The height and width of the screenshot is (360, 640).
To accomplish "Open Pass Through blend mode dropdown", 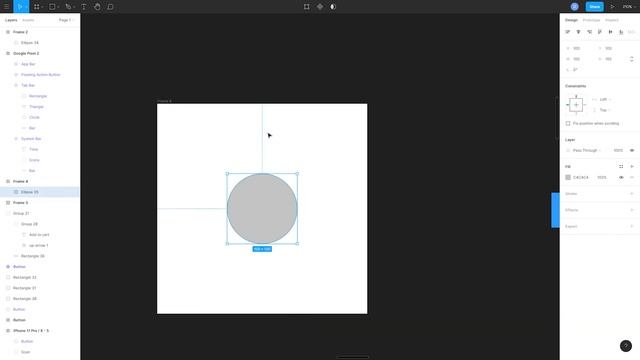I will [x=587, y=151].
